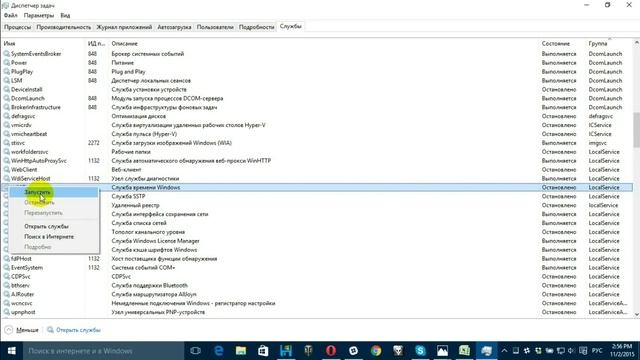Select the DcomLaunch service name

point(28,98)
